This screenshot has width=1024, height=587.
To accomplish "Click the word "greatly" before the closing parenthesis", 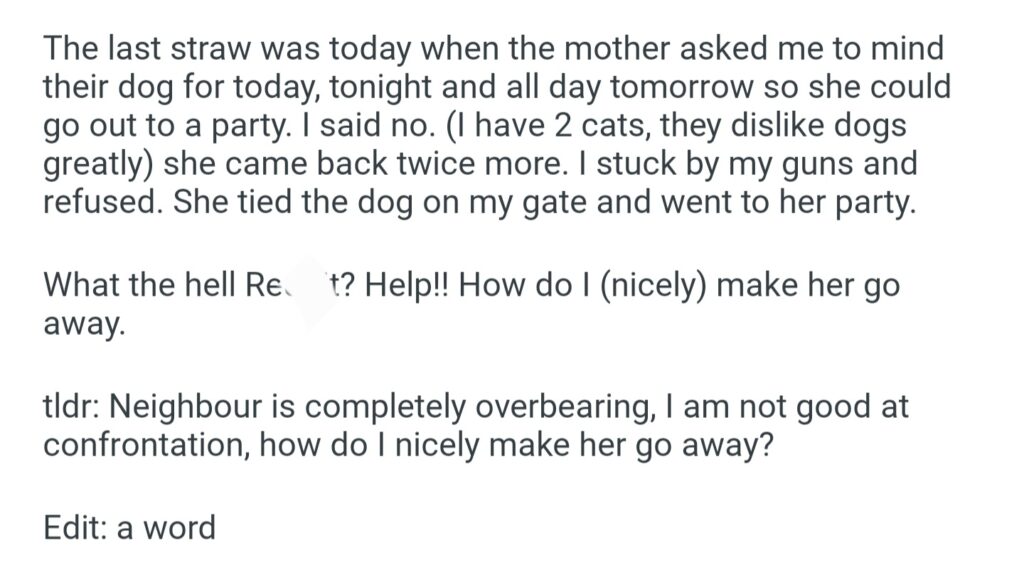I will click(100, 163).
